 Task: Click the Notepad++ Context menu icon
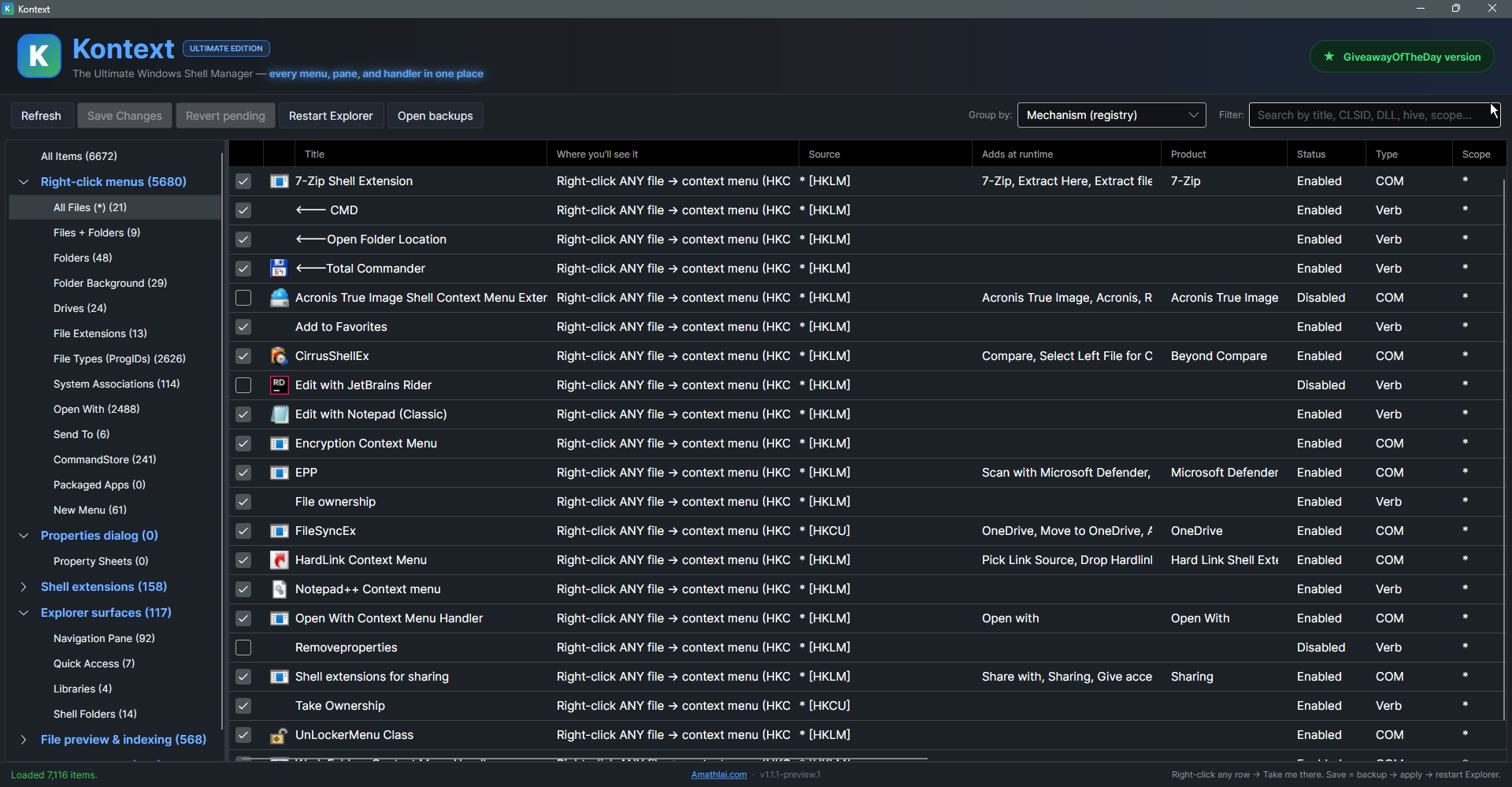point(279,589)
